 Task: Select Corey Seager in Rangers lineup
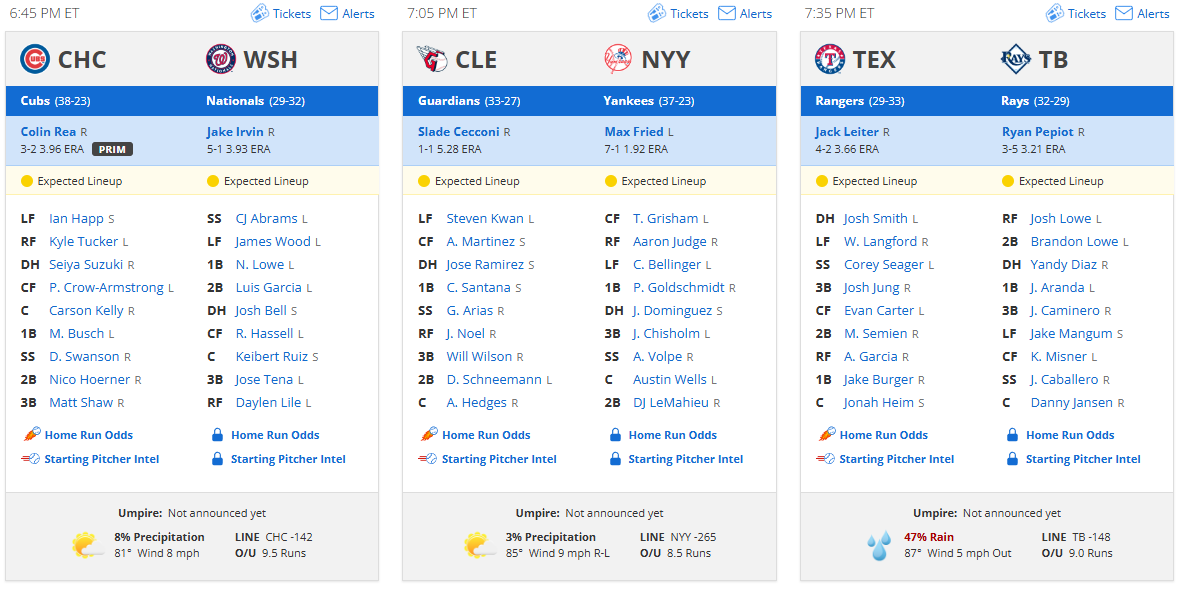883,265
